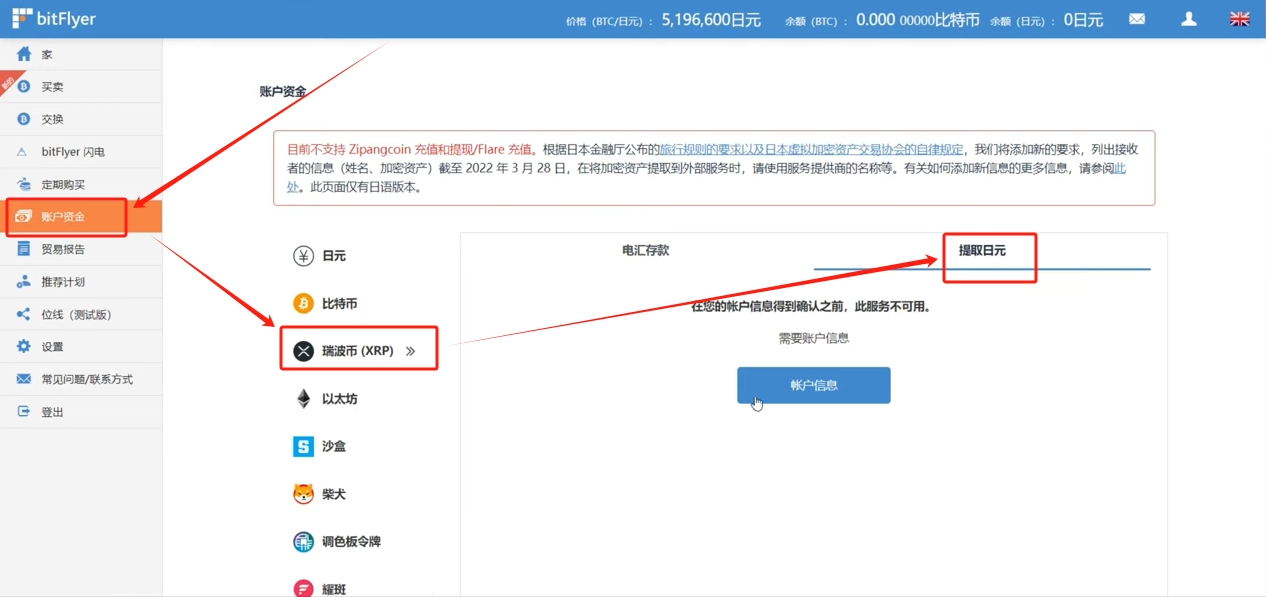Open 设置 in the sidebar

point(81,346)
